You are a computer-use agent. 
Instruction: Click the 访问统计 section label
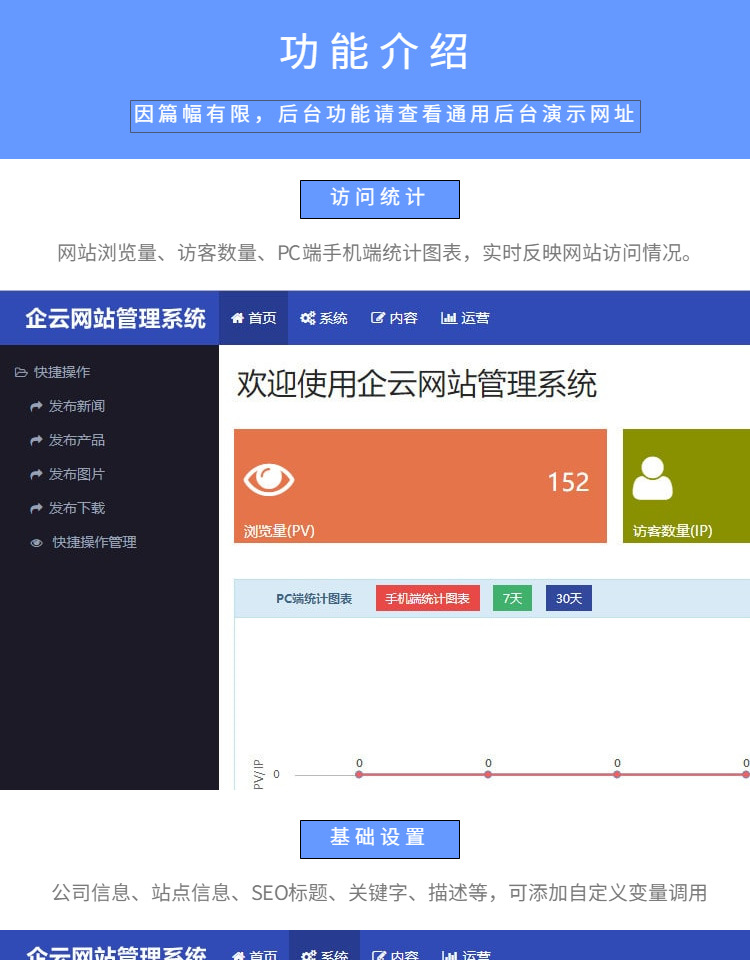click(x=379, y=198)
